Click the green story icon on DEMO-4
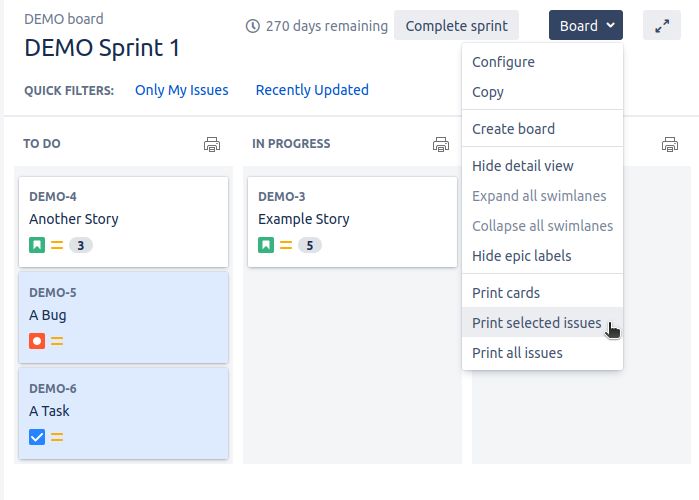 (x=37, y=245)
